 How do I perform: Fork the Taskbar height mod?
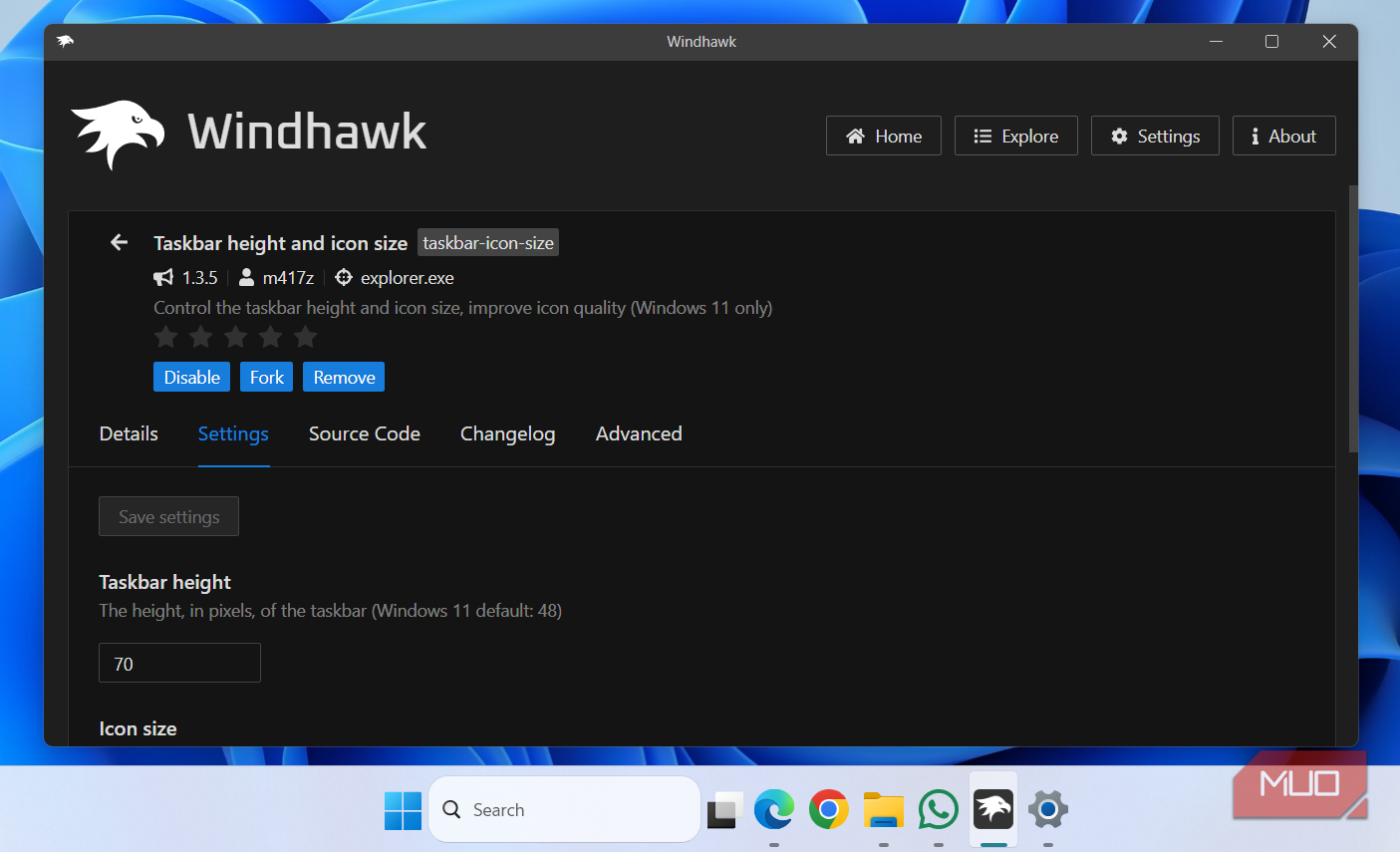click(x=267, y=377)
